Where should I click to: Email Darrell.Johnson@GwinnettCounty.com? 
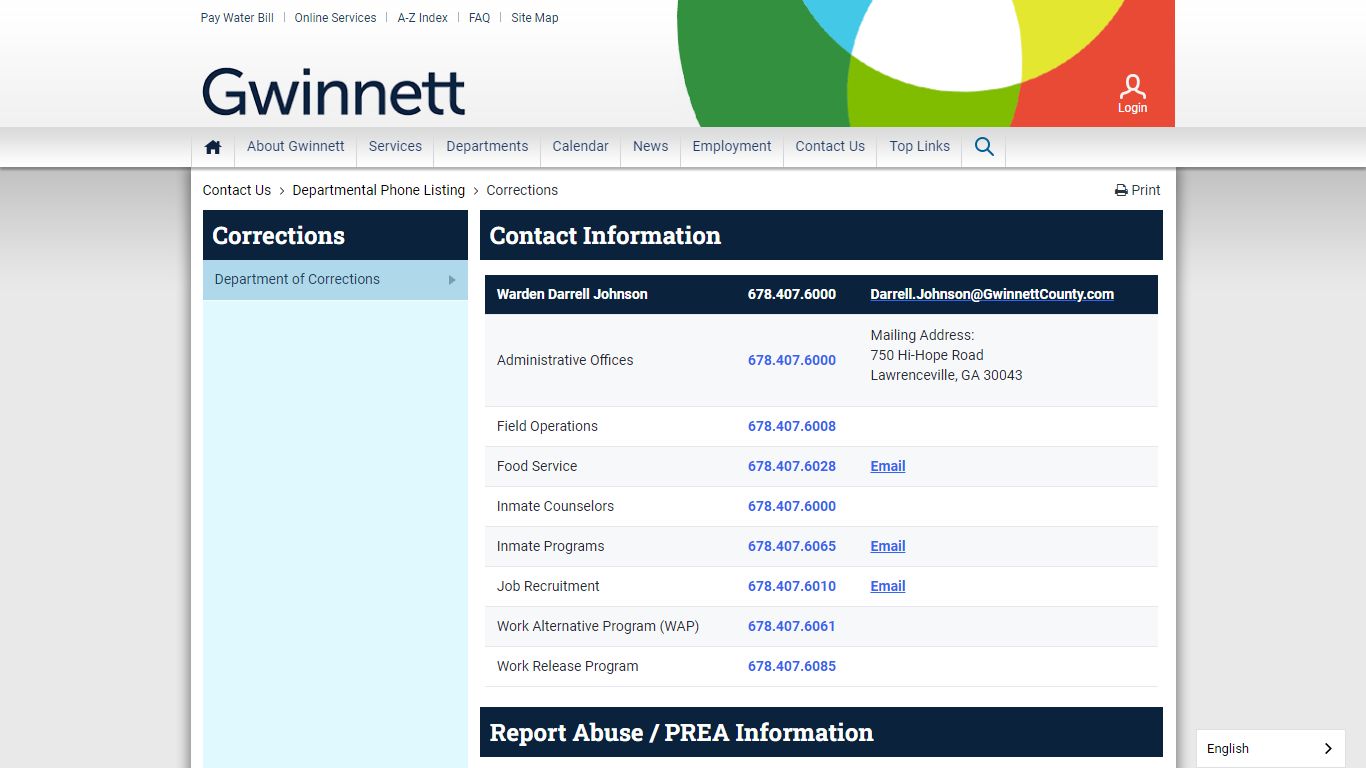(992, 294)
